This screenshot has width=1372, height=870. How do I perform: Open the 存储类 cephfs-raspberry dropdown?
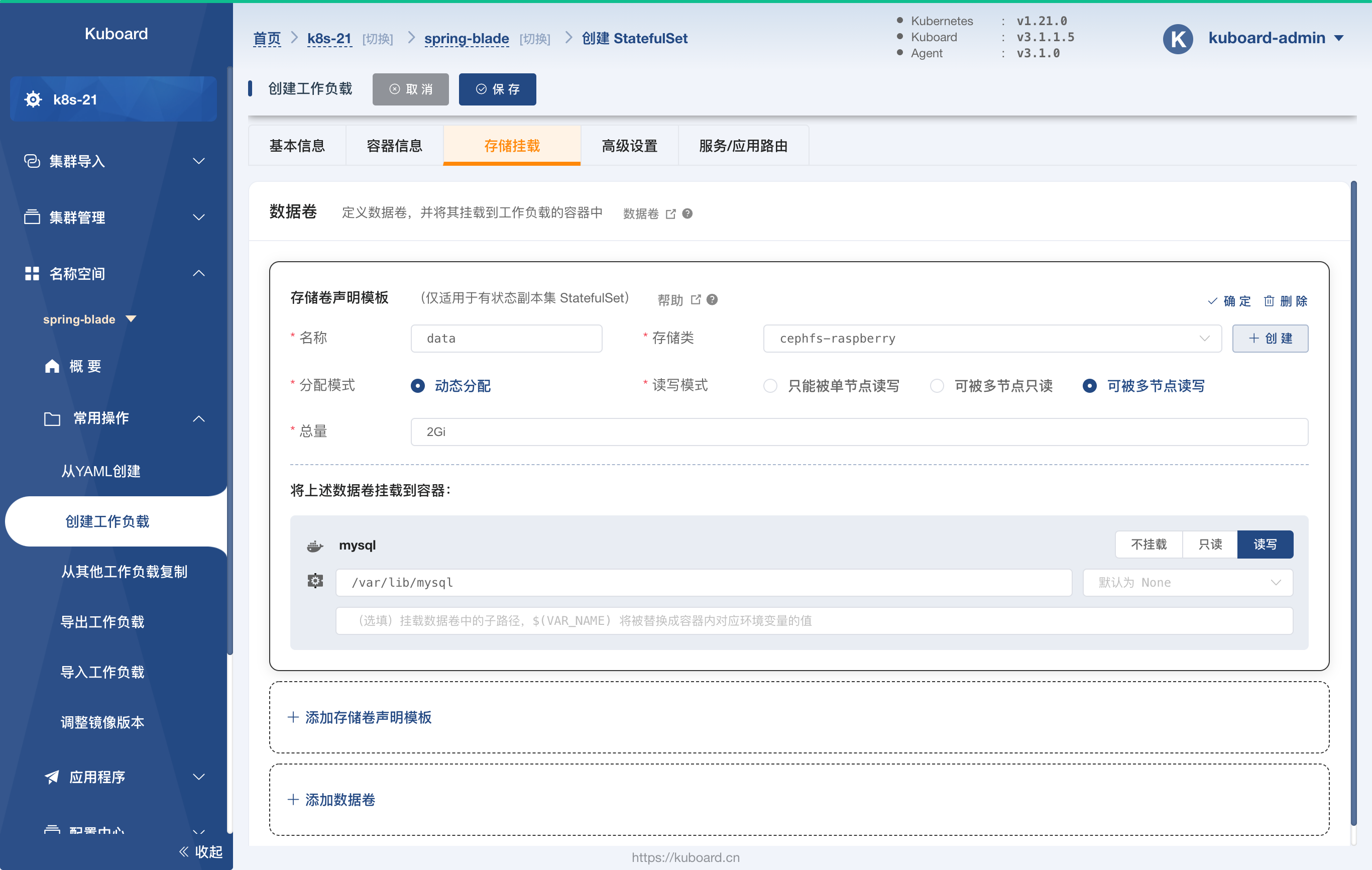992,339
